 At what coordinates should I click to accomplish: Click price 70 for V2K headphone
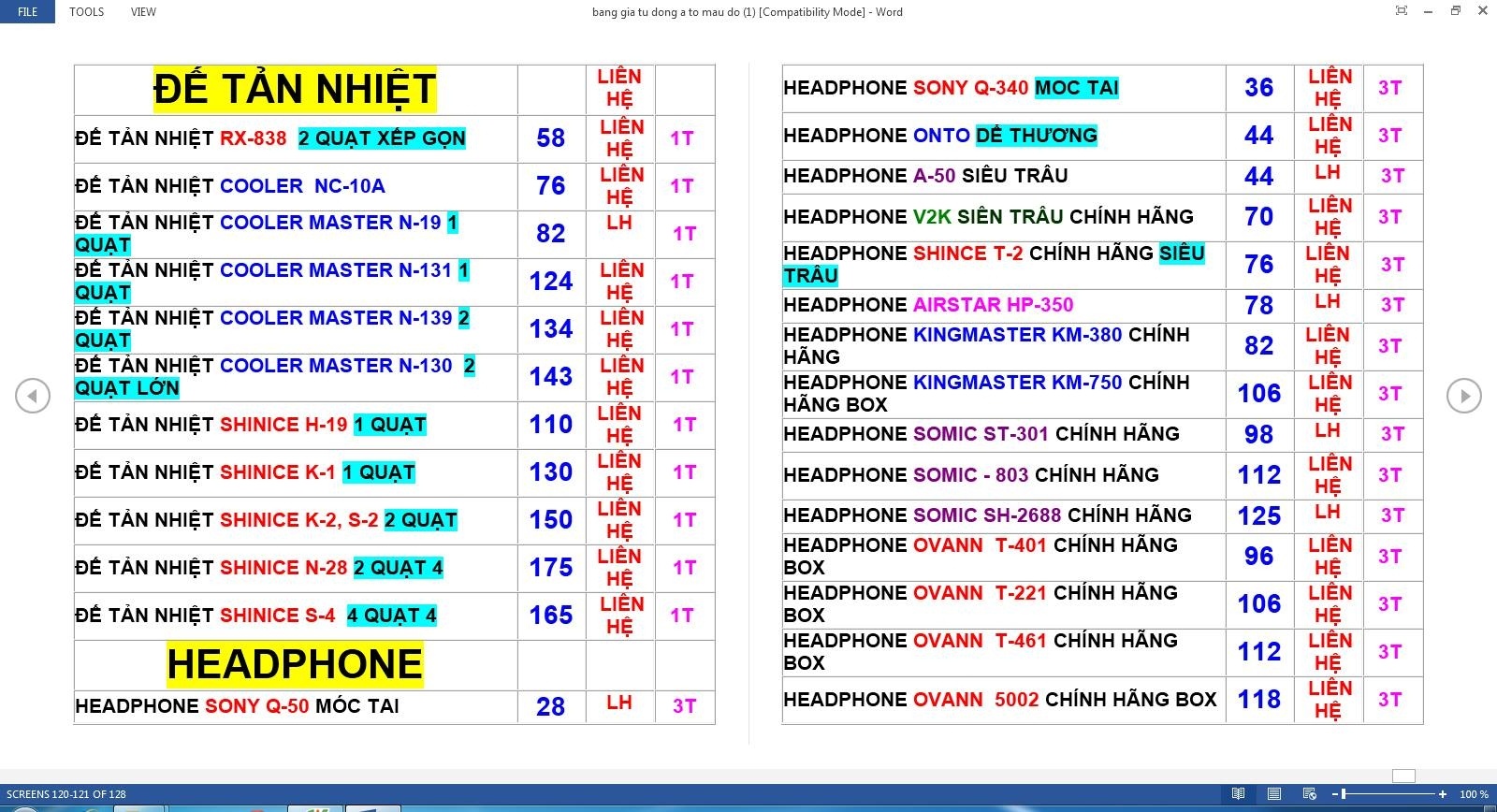pos(1259,217)
